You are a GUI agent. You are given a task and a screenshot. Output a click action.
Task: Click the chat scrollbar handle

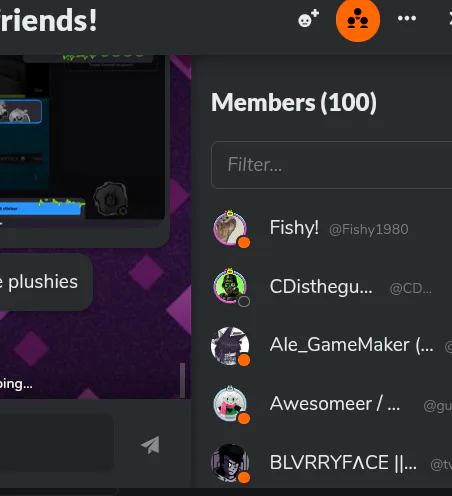[182, 380]
